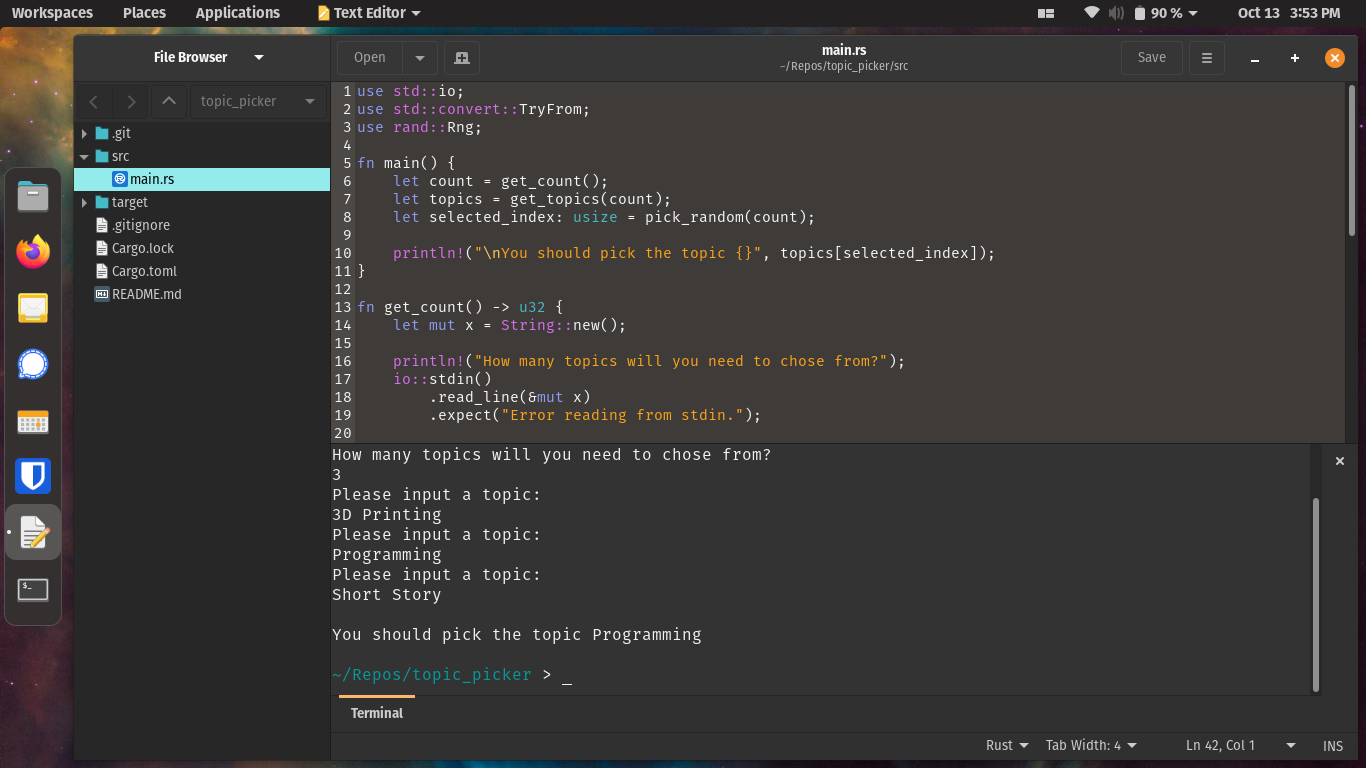This screenshot has height=768, width=1366.
Task: Expand the .git folder
Action: click(x=85, y=133)
